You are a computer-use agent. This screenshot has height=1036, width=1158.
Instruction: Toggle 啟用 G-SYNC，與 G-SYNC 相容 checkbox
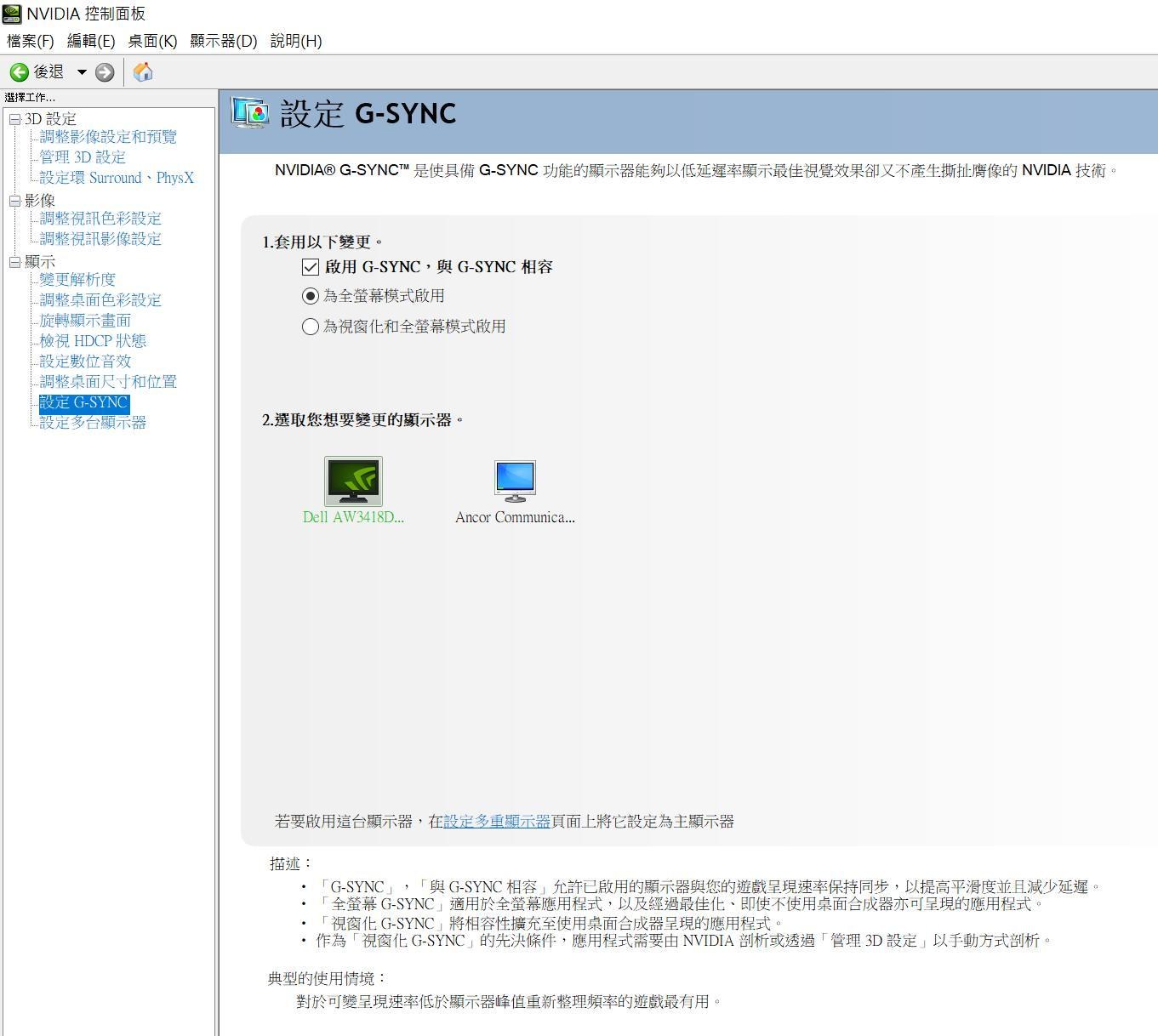[311, 267]
